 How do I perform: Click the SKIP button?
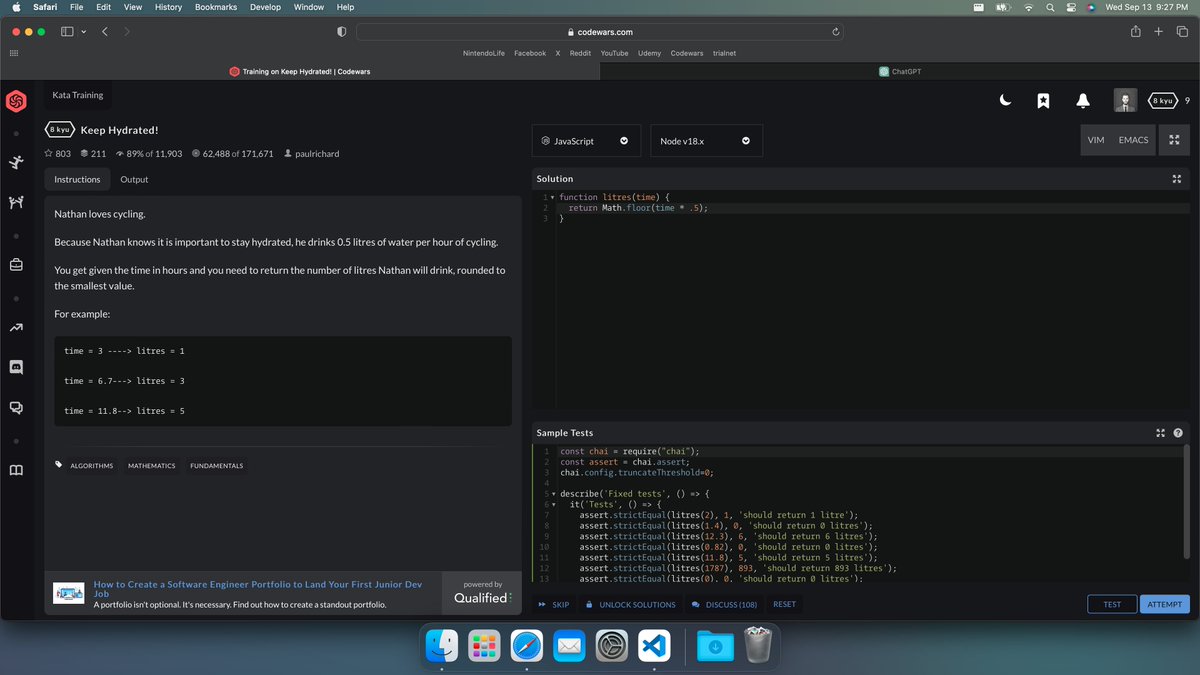554,604
